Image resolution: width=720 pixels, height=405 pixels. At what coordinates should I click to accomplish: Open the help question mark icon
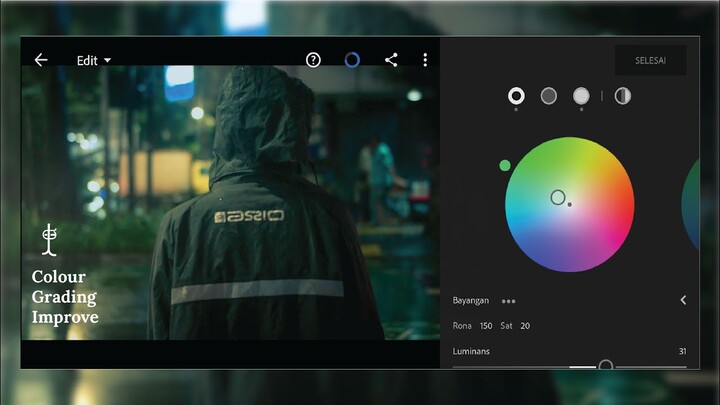313,60
